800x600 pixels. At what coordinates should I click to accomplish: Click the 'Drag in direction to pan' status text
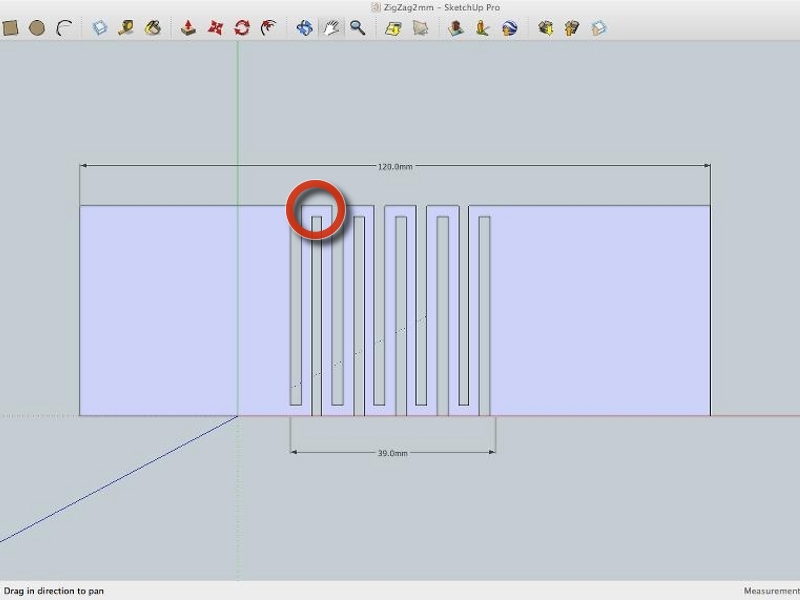54,591
